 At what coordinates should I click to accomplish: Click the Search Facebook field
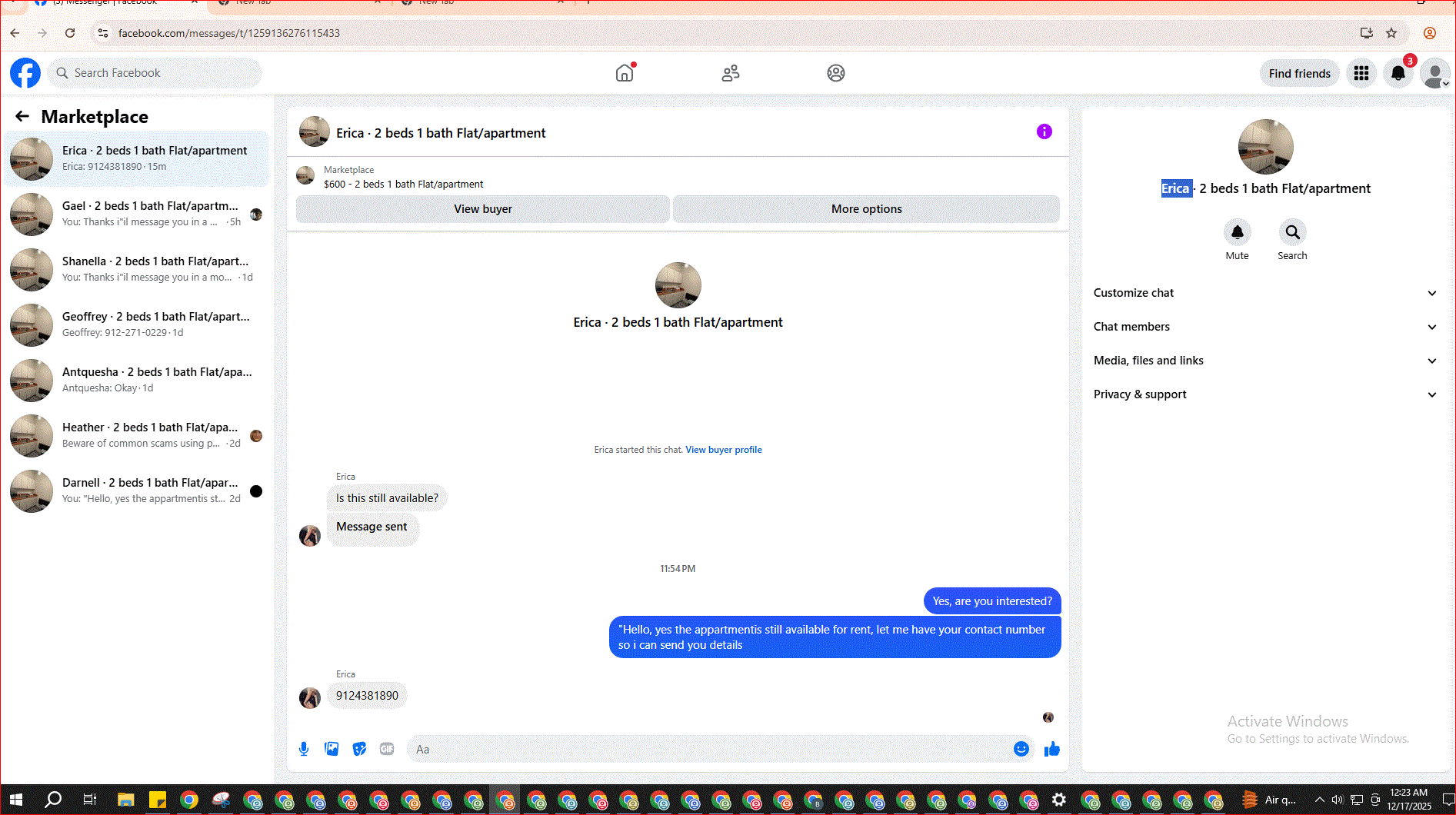point(155,73)
